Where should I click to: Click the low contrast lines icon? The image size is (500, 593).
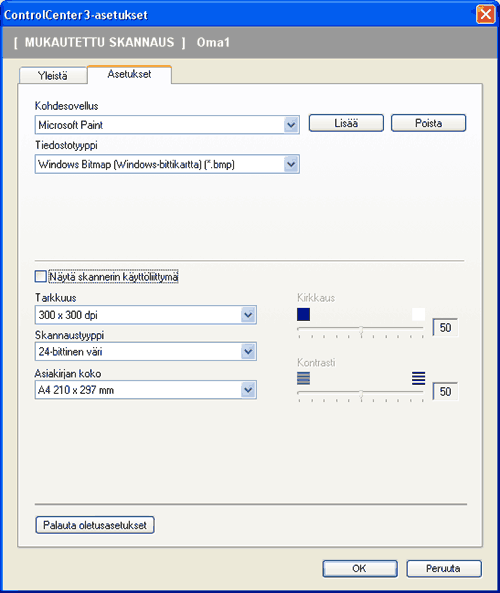click(x=303, y=378)
